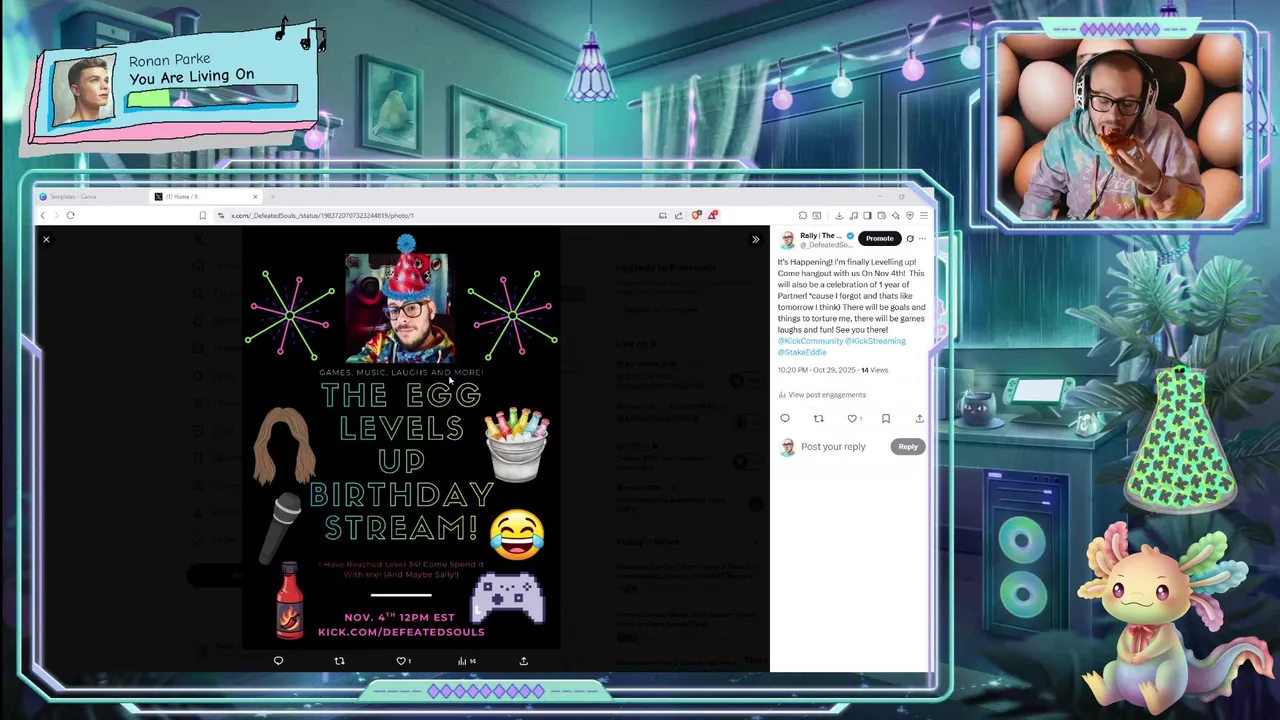Toggle the browser sidebar panel icon

(x=867, y=215)
